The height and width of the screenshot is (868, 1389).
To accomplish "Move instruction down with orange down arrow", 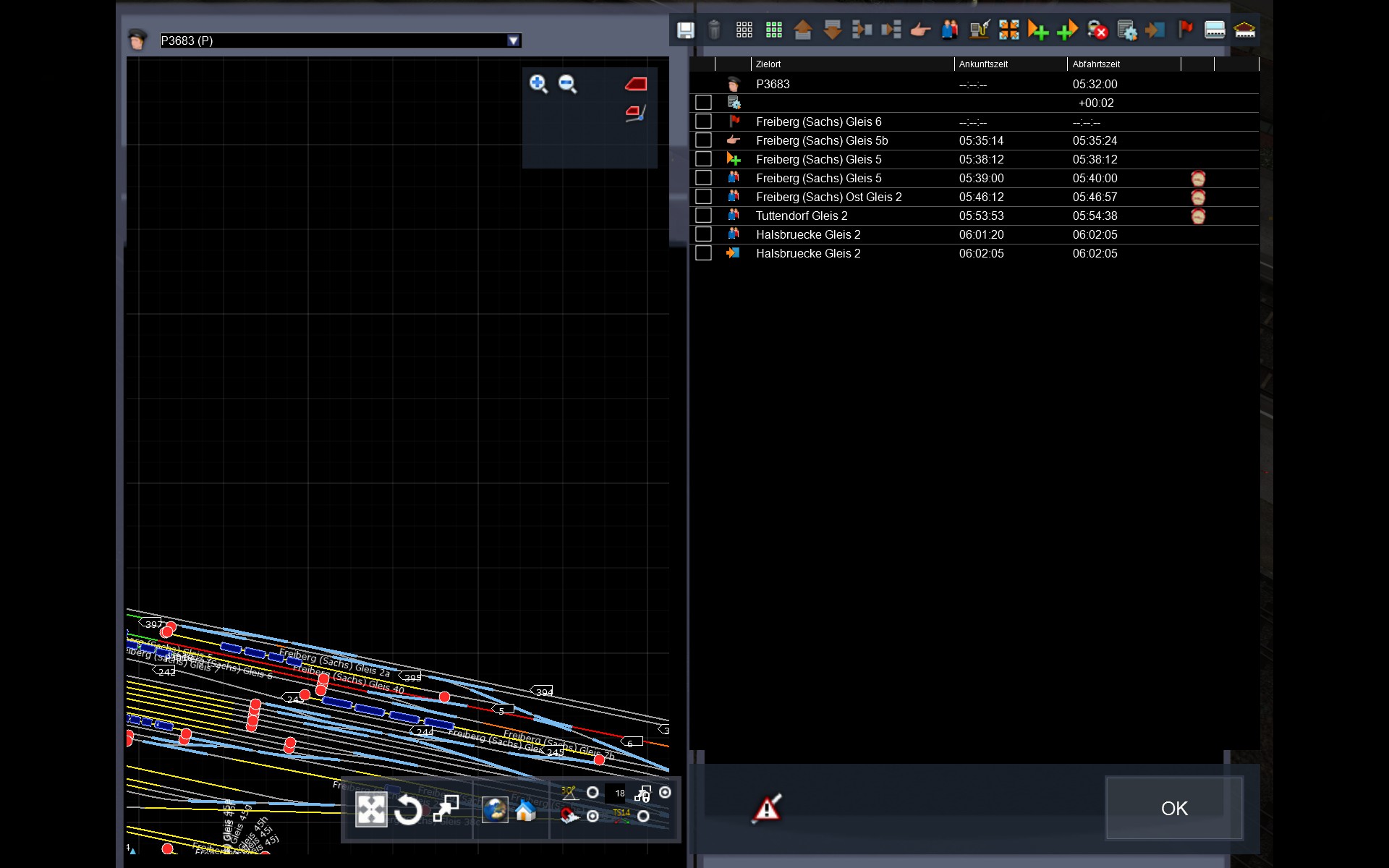I will (833, 30).
